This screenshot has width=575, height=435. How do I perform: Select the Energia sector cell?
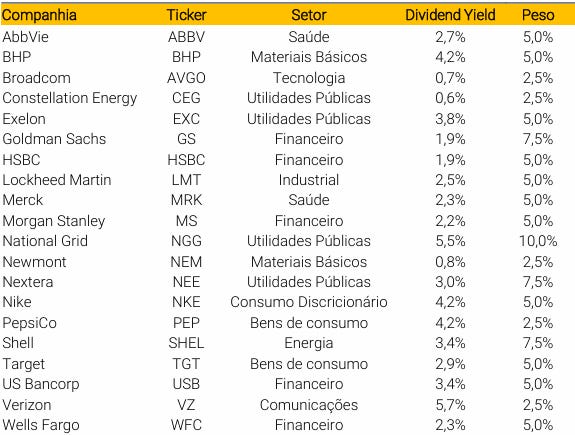coord(309,343)
